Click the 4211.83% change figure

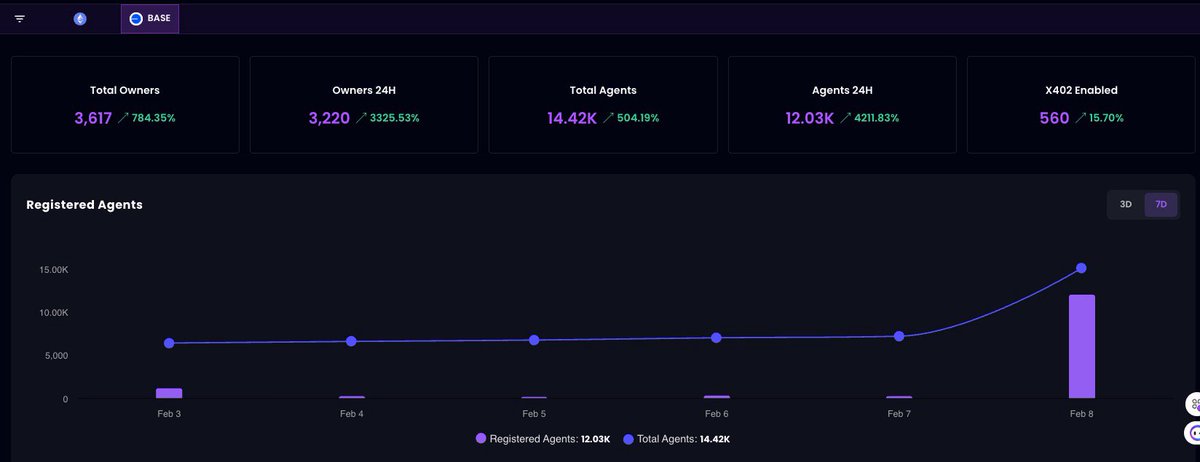tap(876, 118)
